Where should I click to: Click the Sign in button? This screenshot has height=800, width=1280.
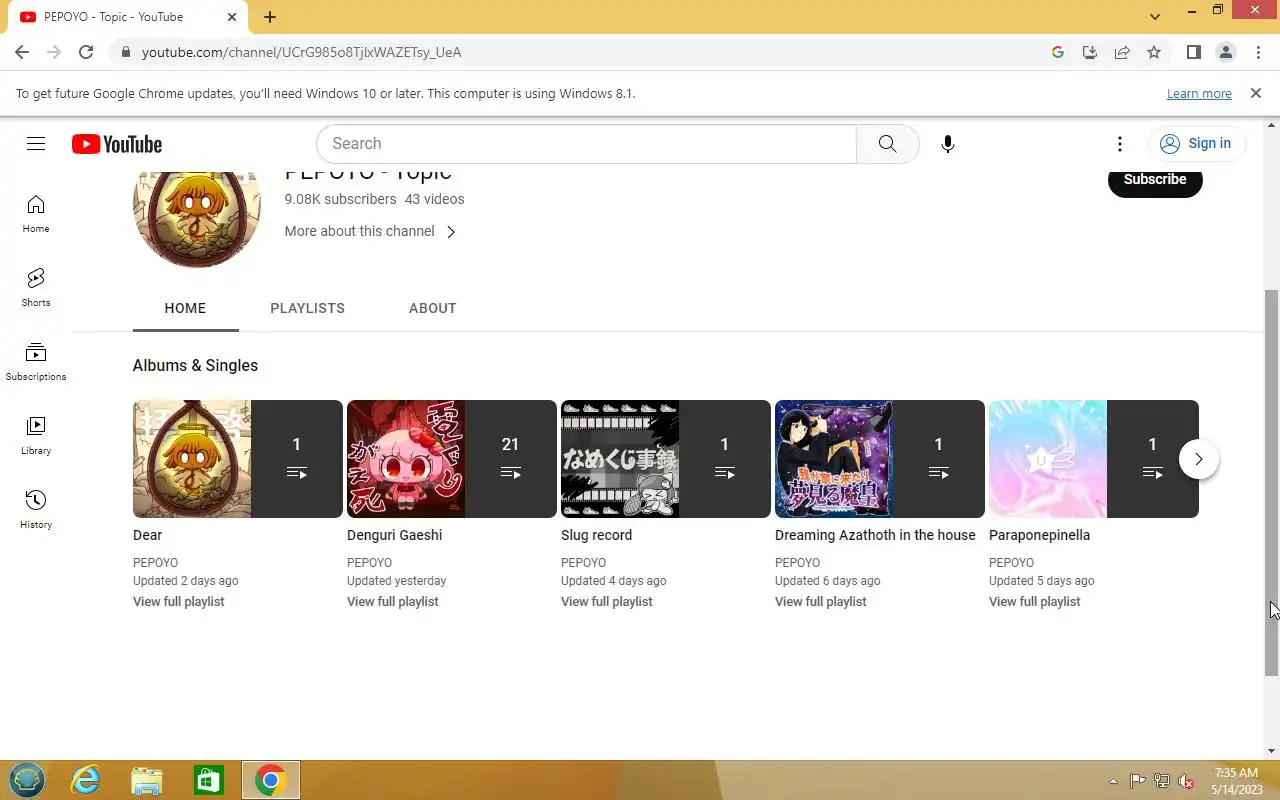[x=1196, y=144]
